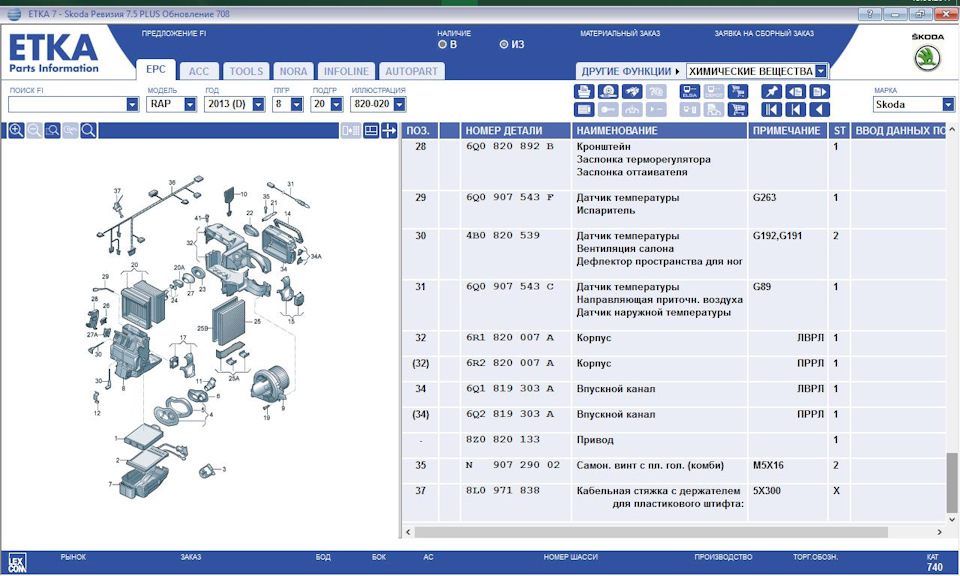The width and height of the screenshot is (960, 576).
Task: Jump to first main group (double-bar arrow)
Action: pyautogui.click(x=771, y=110)
